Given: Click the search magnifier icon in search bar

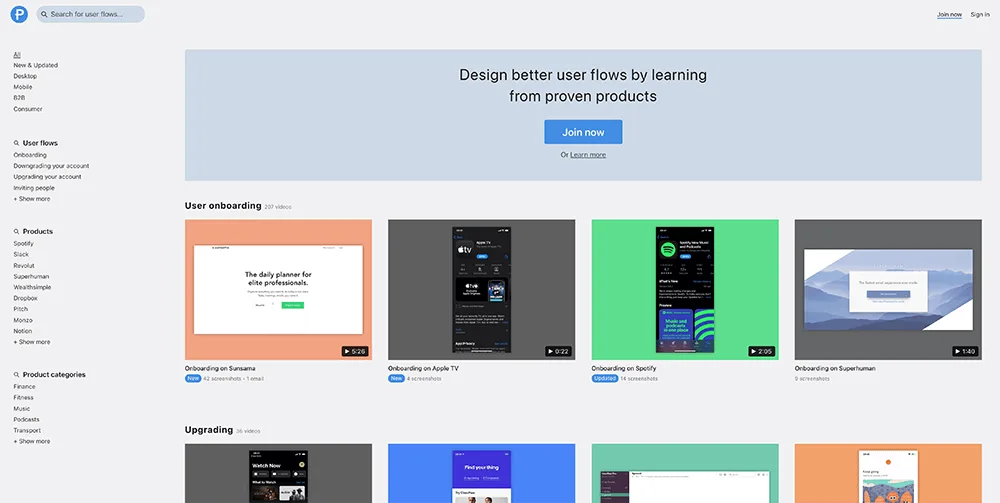Looking at the screenshot, I should point(44,15).
